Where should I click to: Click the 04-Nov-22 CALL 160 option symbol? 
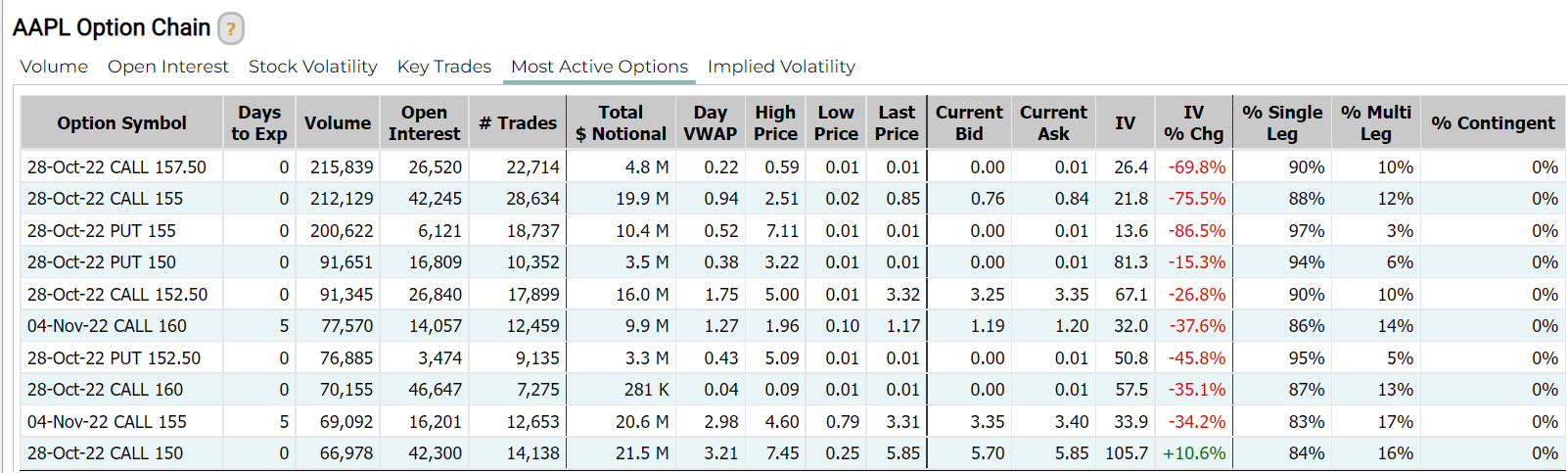107,326
